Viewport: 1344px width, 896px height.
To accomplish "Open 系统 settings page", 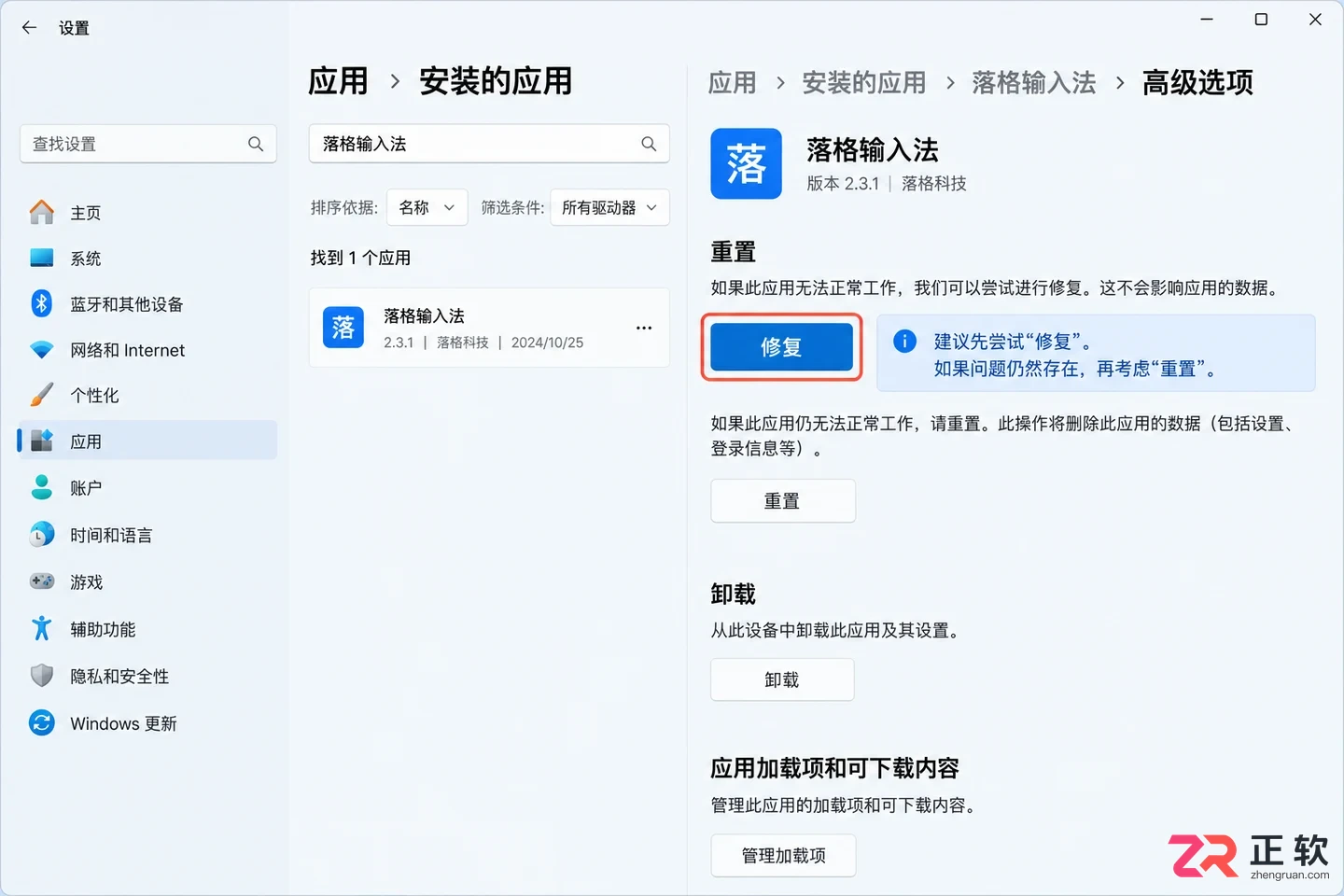I will [147, 259].
